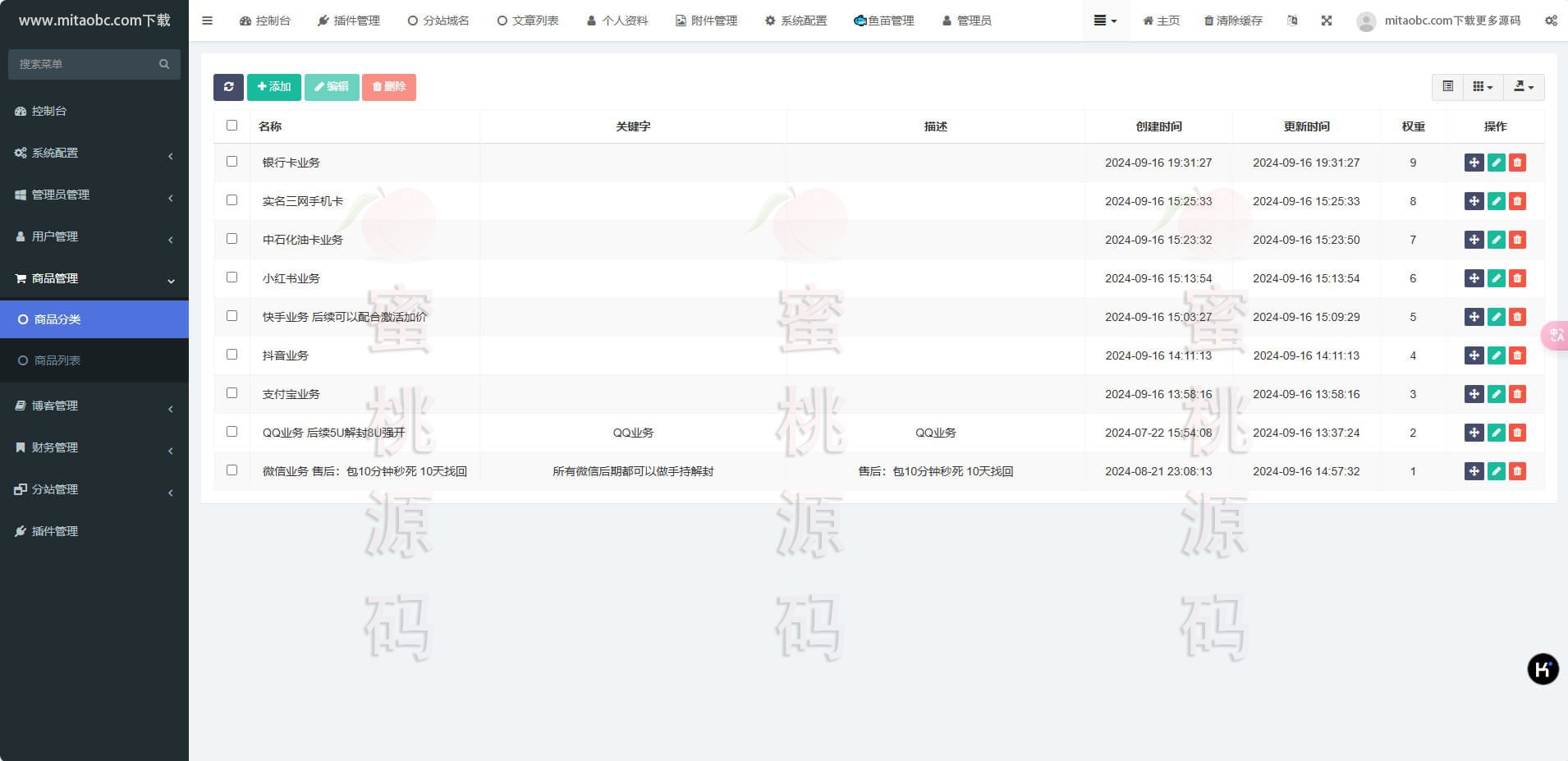This screenshot has height=761, width=1568.
Task: Toggle the sidebar hamburger menu icon
Action: point(207,21)
